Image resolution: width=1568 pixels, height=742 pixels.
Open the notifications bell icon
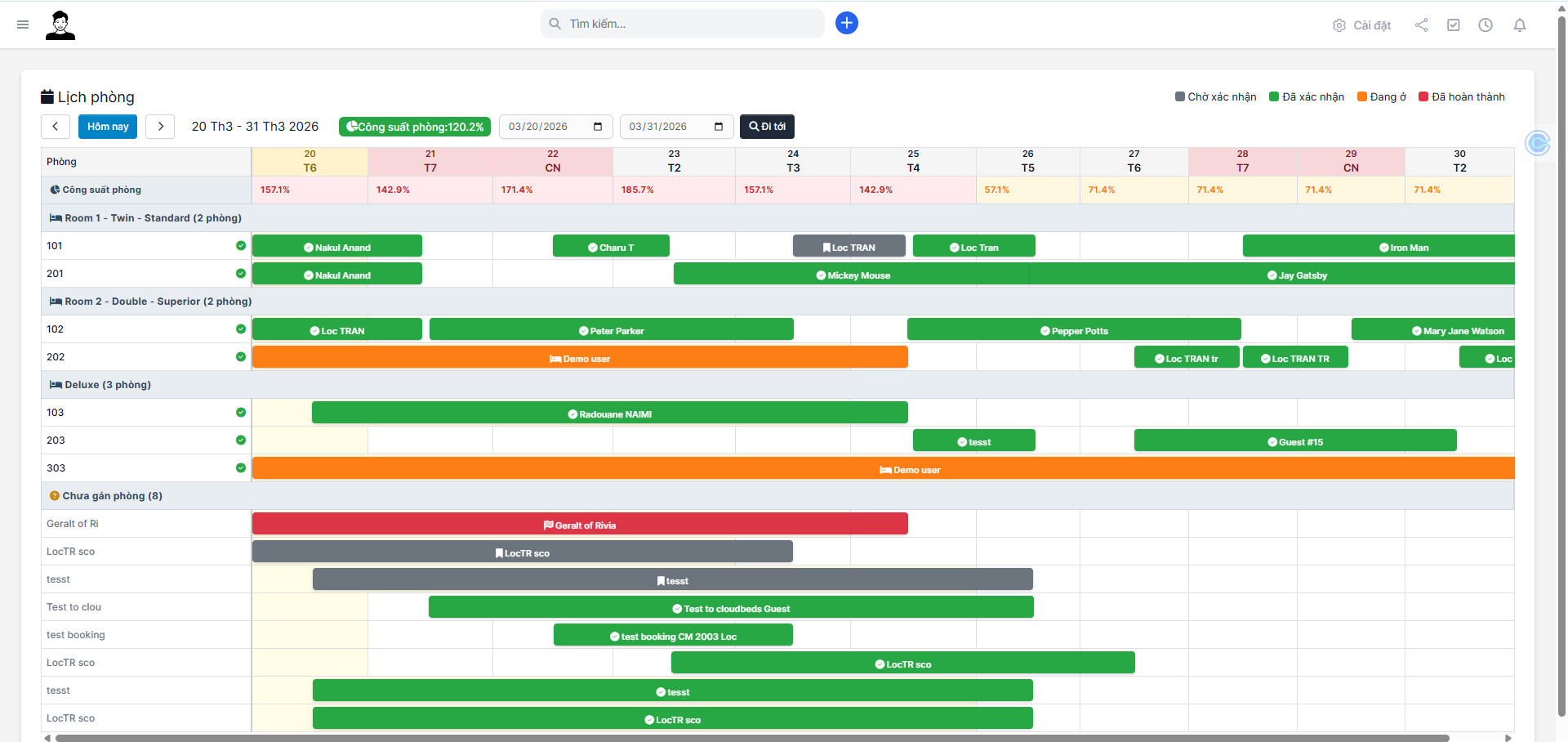[1519, 25]
